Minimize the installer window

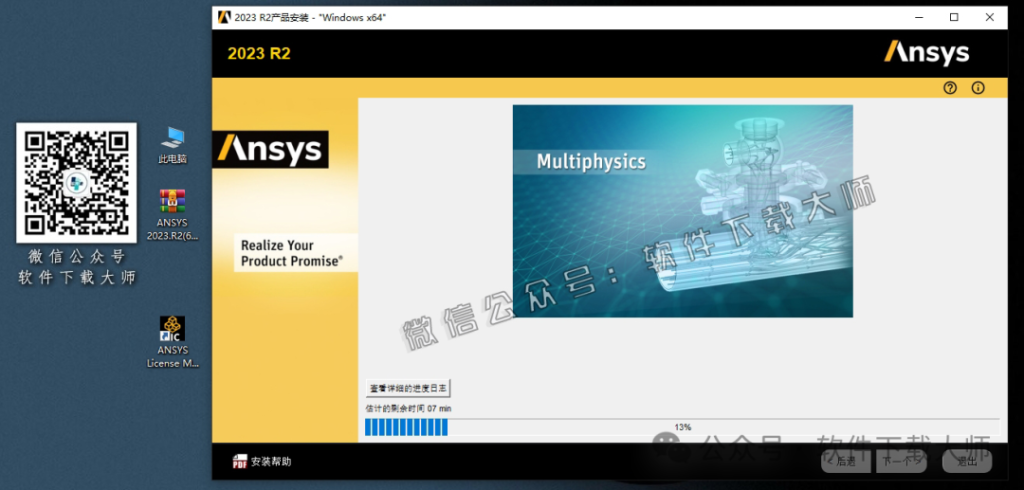point(918,18)
